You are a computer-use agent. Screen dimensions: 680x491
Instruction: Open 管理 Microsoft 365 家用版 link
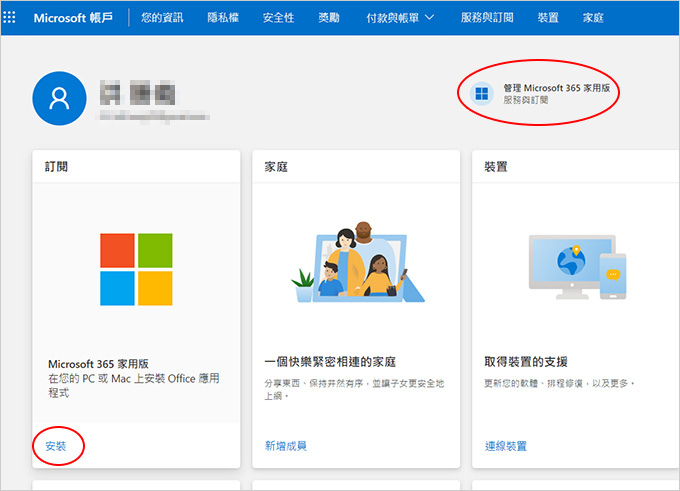pos(556,88)
